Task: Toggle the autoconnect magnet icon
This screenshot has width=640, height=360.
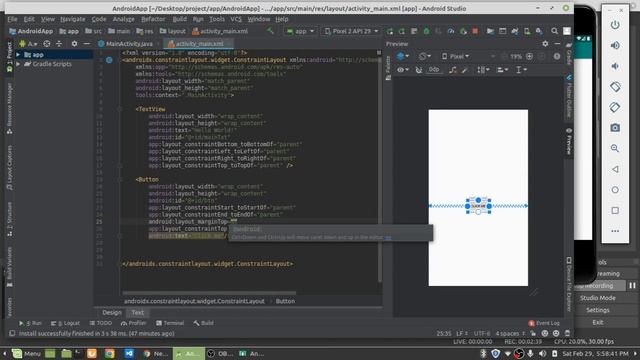Action: [x=419, y=70]
